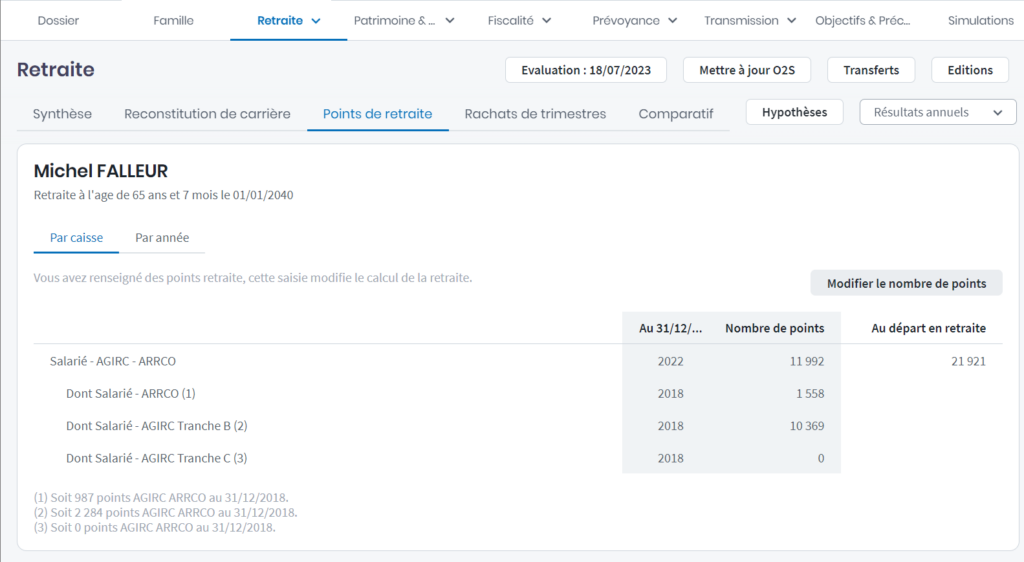
Task: Go to the Dossier menu item
Action: point(58,20)
